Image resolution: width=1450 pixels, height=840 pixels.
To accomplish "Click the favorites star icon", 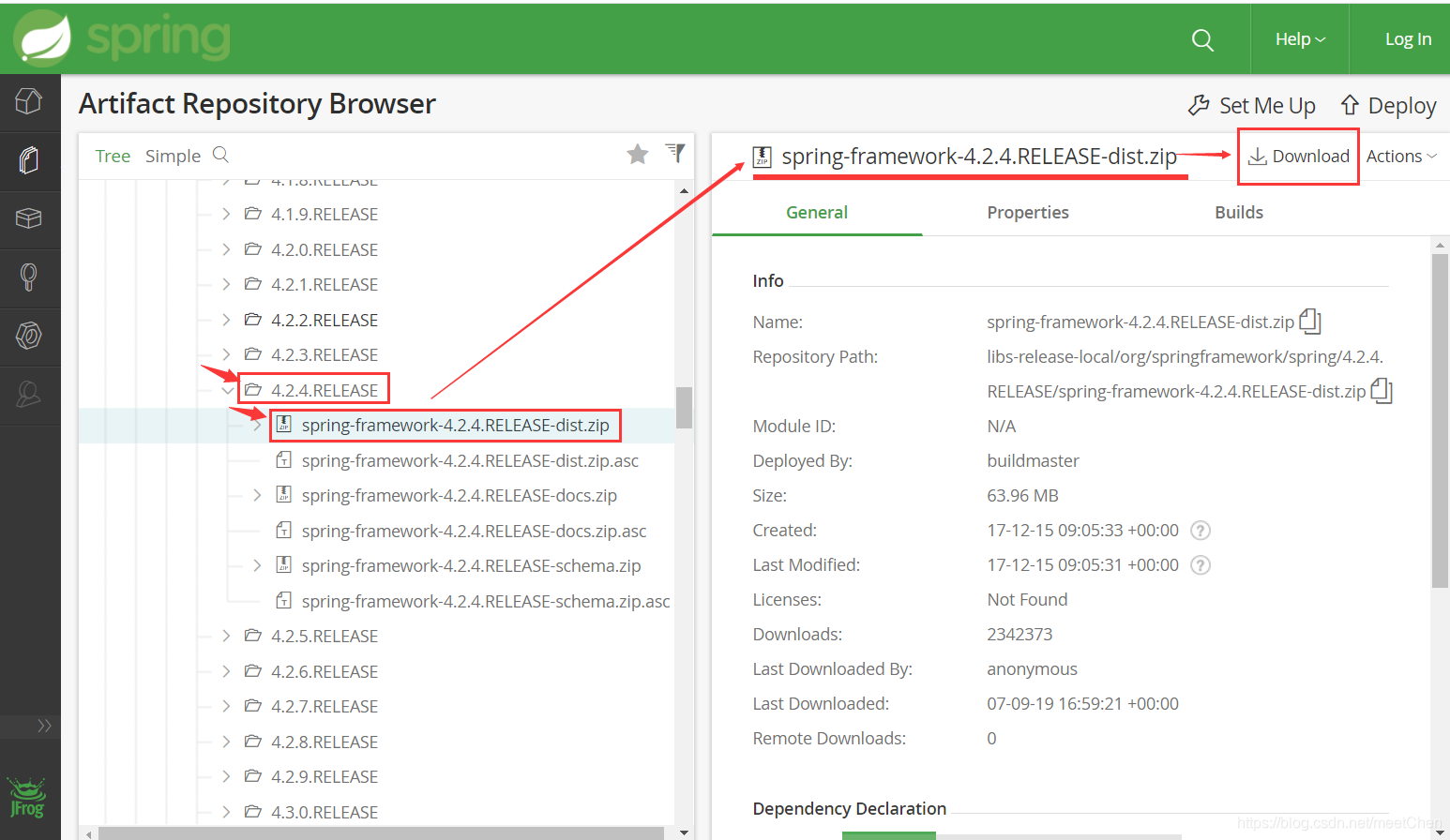I will (x=638, y=154).
